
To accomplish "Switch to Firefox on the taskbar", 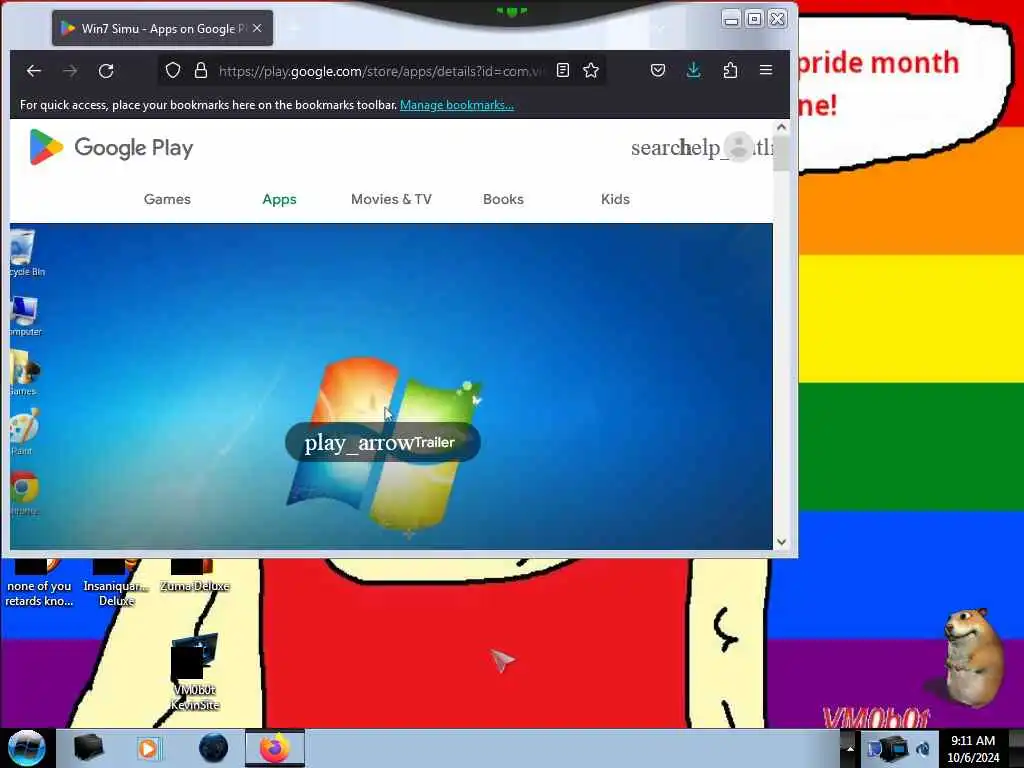I will (275, 748).
